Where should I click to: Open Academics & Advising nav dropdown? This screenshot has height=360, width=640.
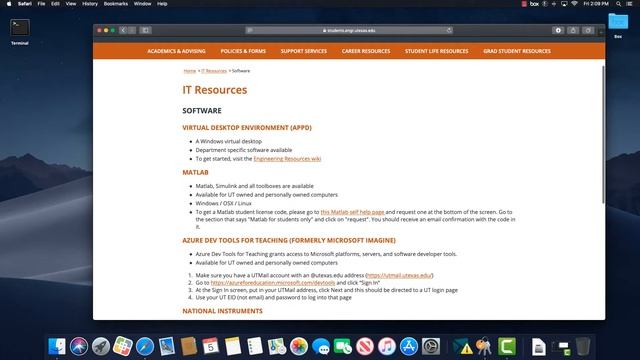click(176, 51)
